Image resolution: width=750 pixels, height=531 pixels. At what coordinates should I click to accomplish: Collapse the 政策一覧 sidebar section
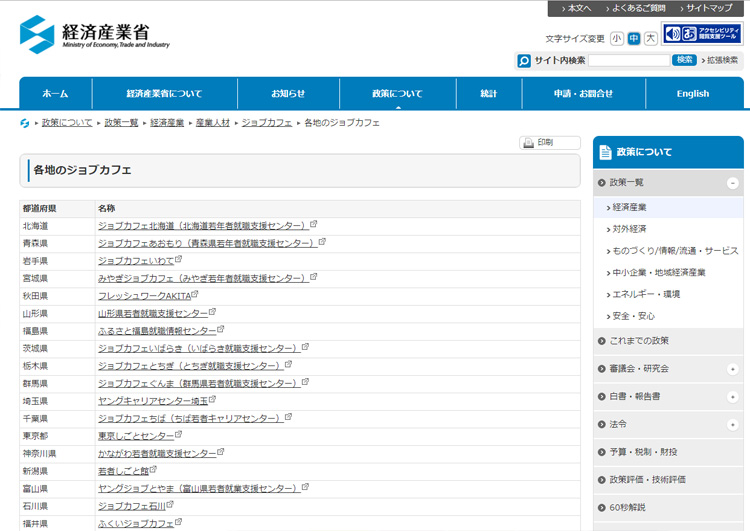click(732, 183)
